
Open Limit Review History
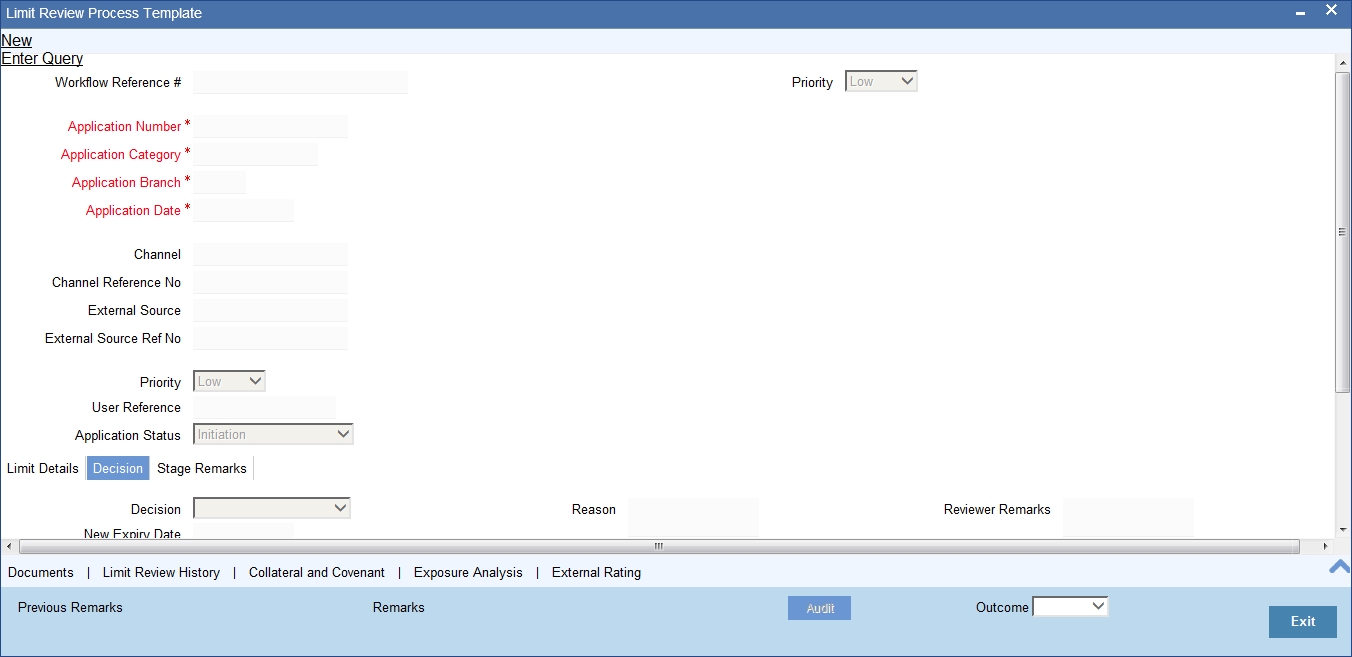[x=161, y=572]
